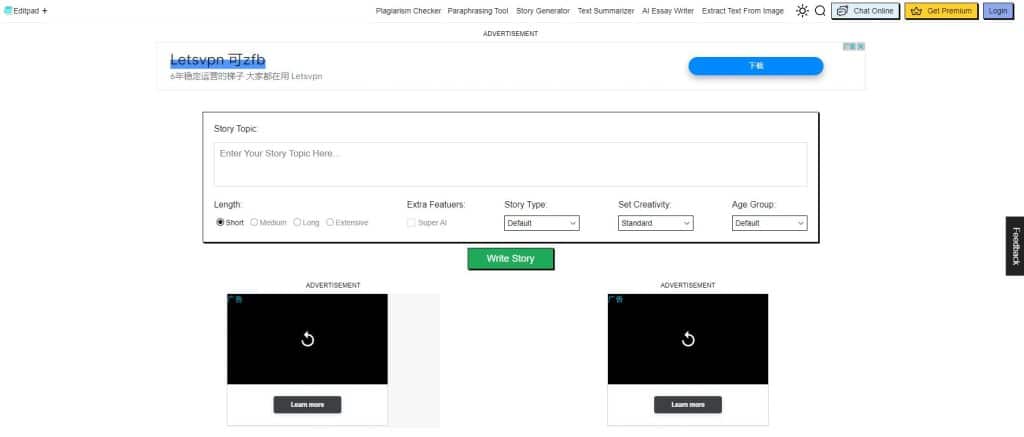Screen dimensions: 1024x437
Task: Click the Login button
Action: (997, 11)
